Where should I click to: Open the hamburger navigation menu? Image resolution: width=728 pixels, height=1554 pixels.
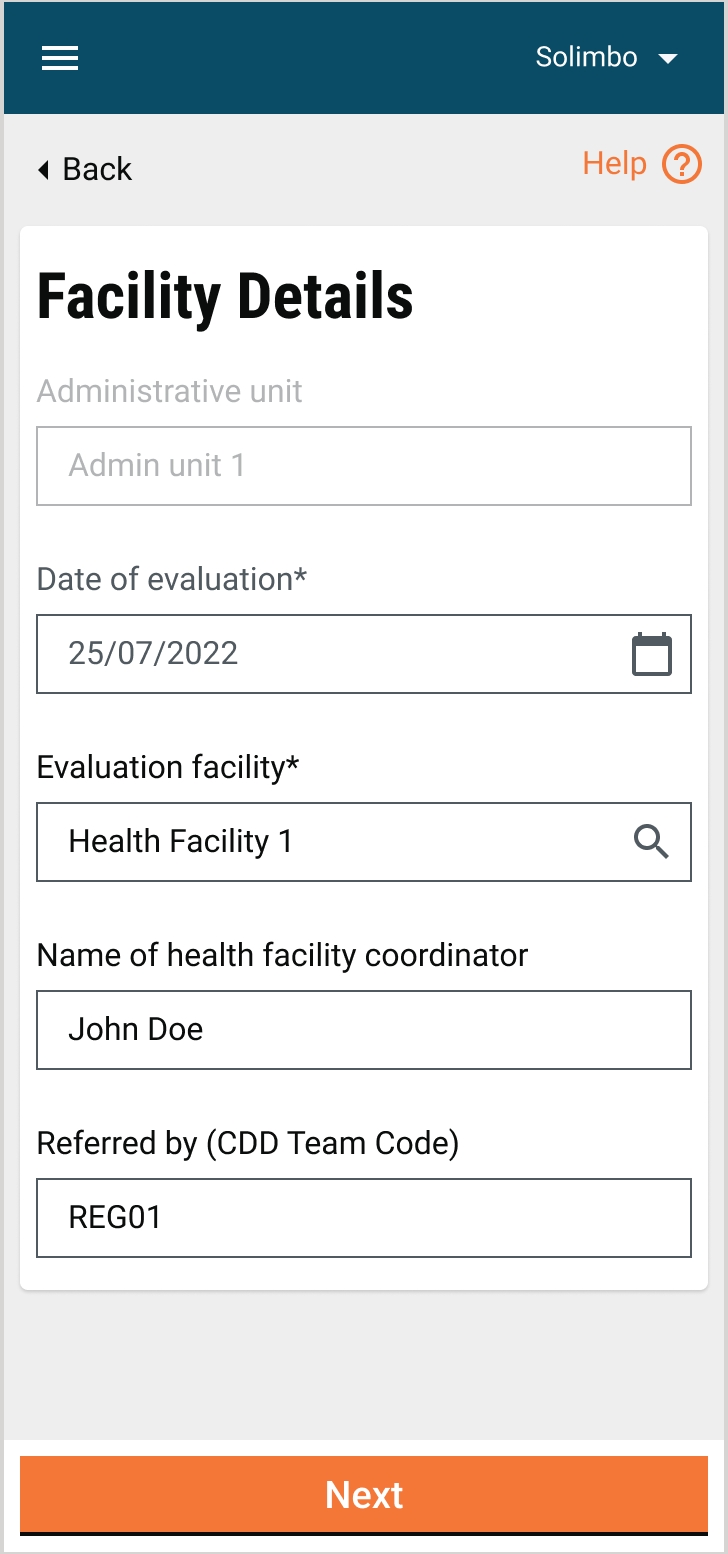coord(60,58)
